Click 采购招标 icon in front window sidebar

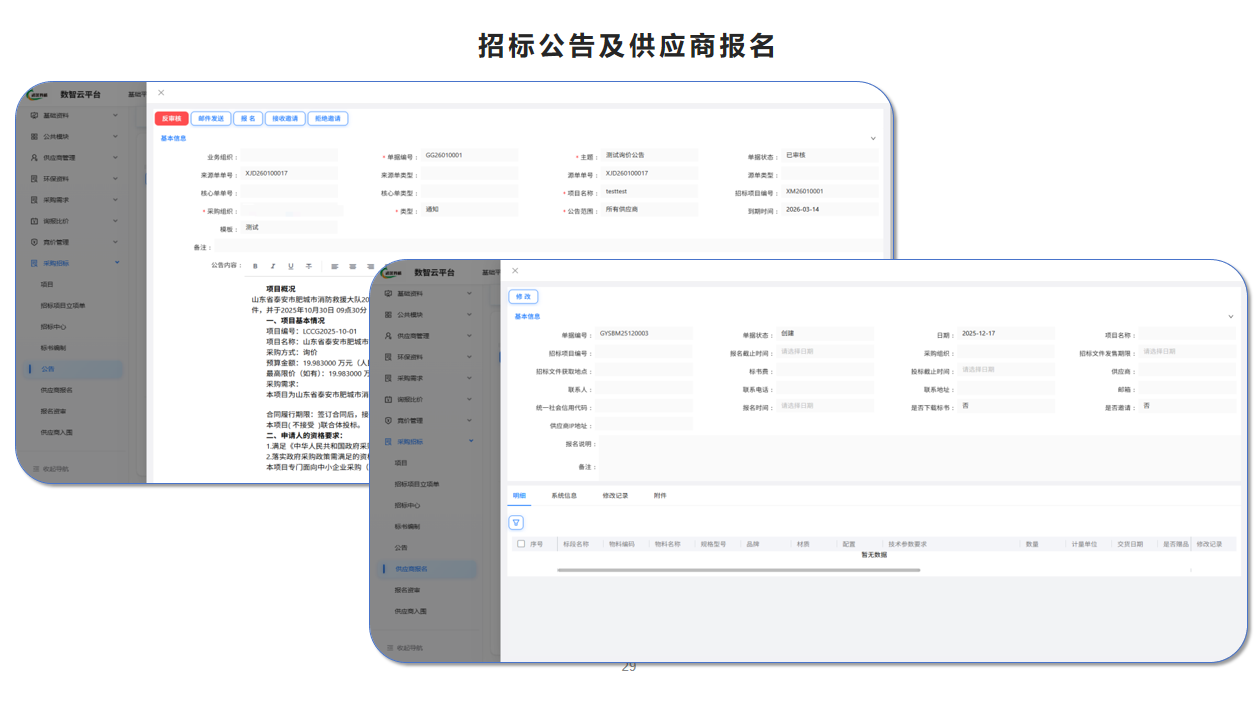pos(388,441)
